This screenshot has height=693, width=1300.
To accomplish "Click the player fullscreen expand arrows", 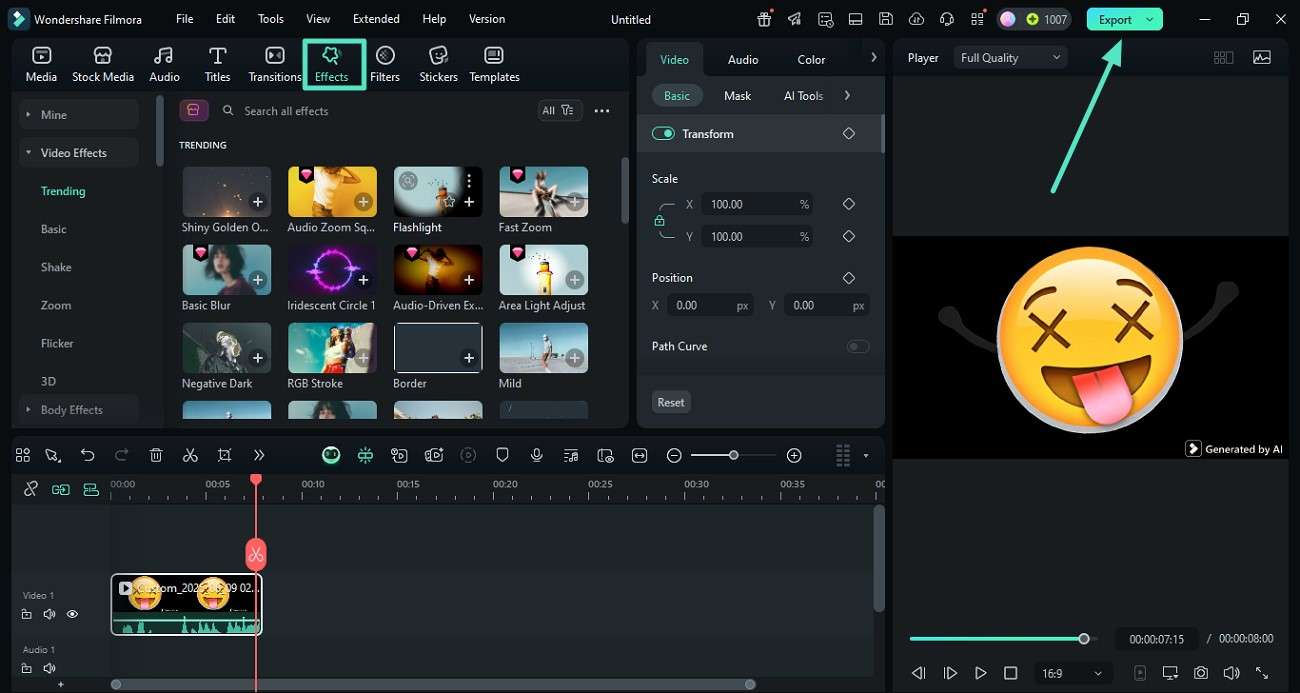I will point(1262,673).
